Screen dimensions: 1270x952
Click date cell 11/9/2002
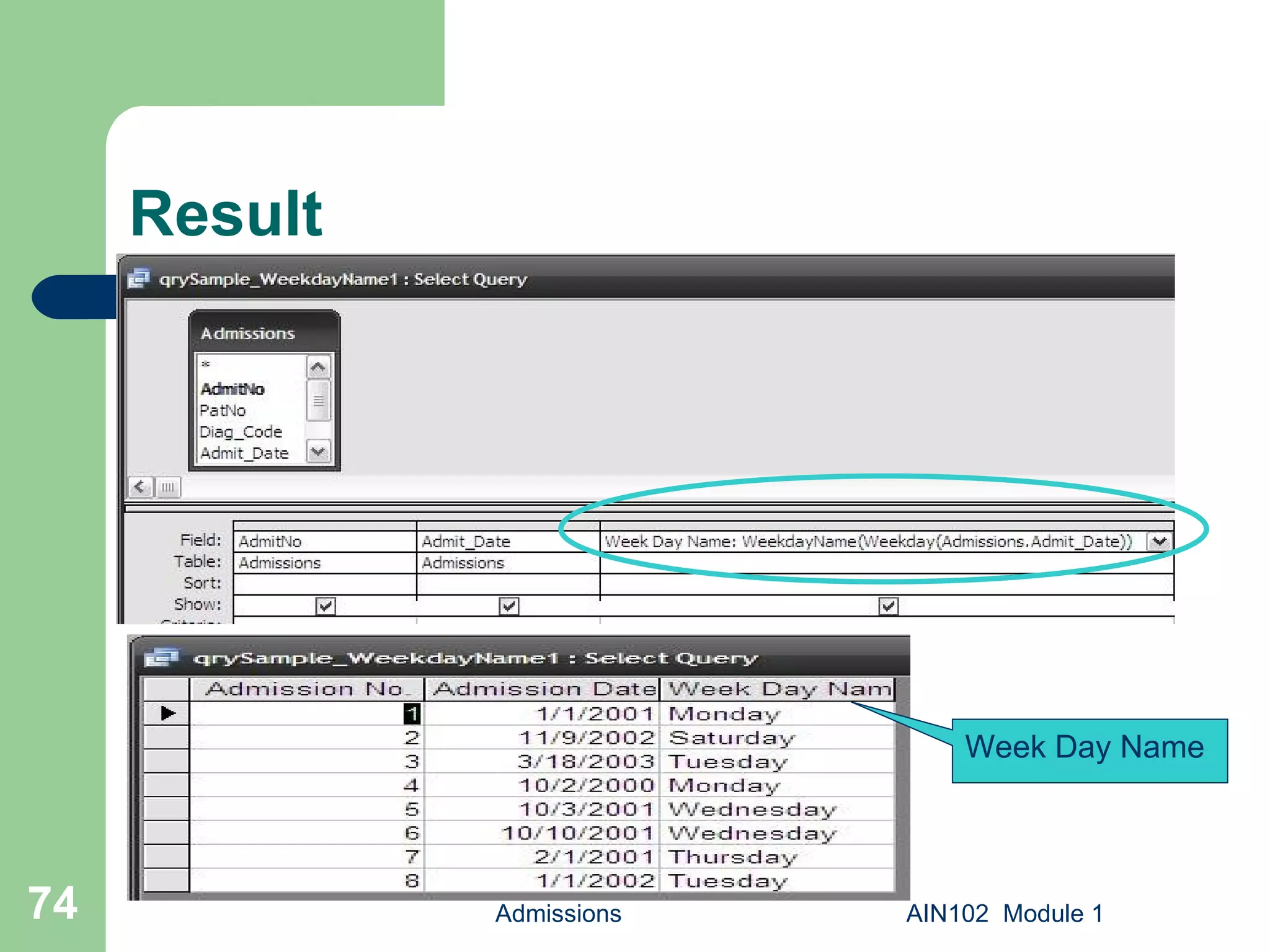pos(542,738)
